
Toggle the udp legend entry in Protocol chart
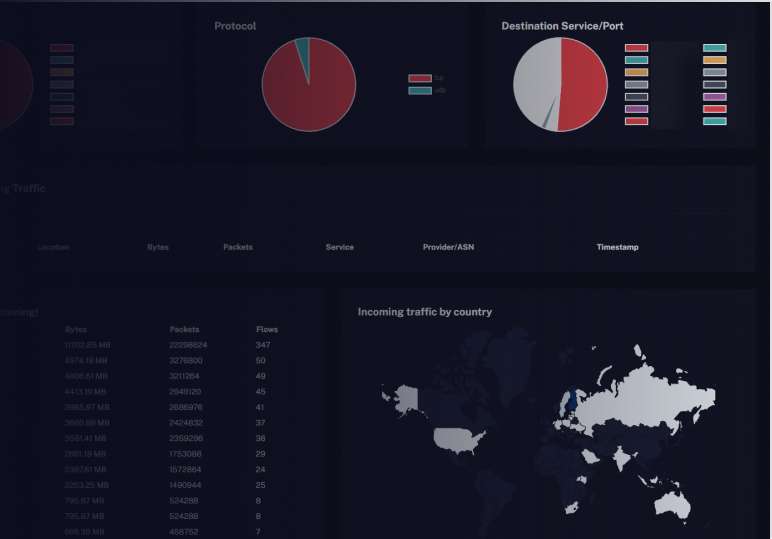(420, 91)
